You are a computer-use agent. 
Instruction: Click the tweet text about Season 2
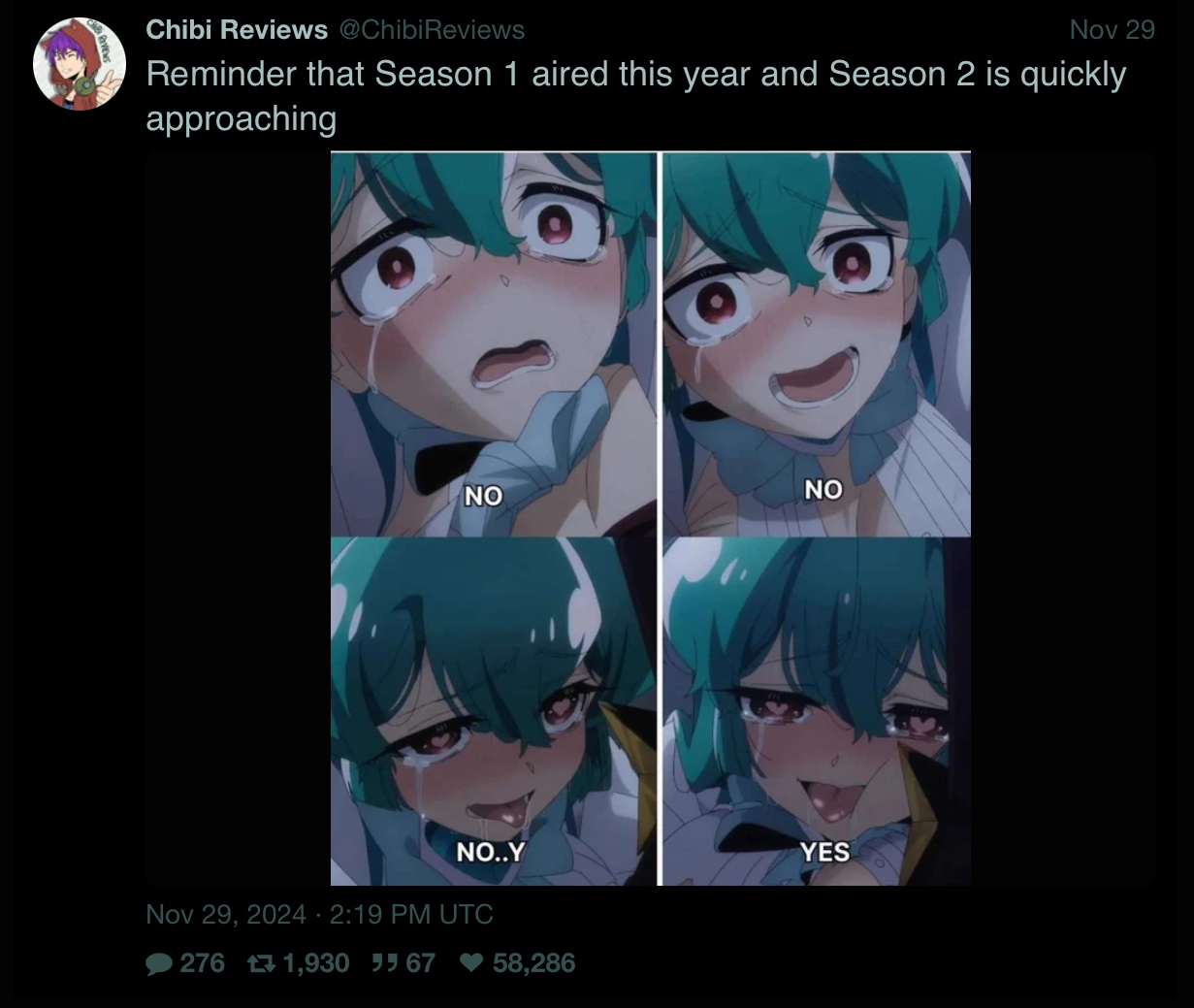click(635, 96)
